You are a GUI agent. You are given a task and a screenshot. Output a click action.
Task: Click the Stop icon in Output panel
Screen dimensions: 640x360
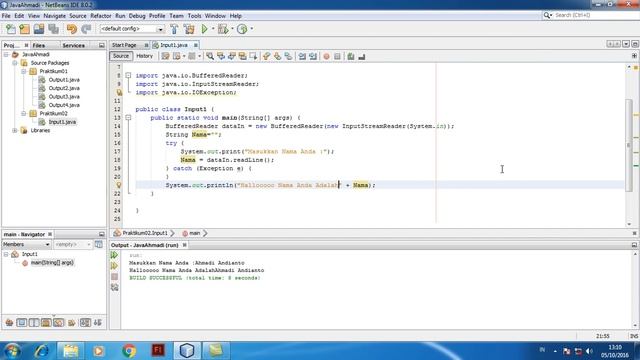[x=114, y=277]
